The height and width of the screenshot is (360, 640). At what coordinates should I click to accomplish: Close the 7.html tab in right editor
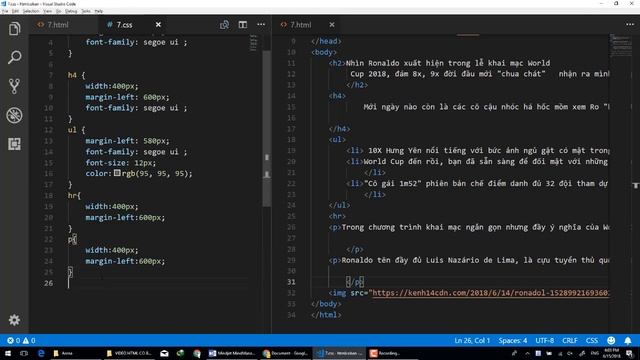pos(332,25)
